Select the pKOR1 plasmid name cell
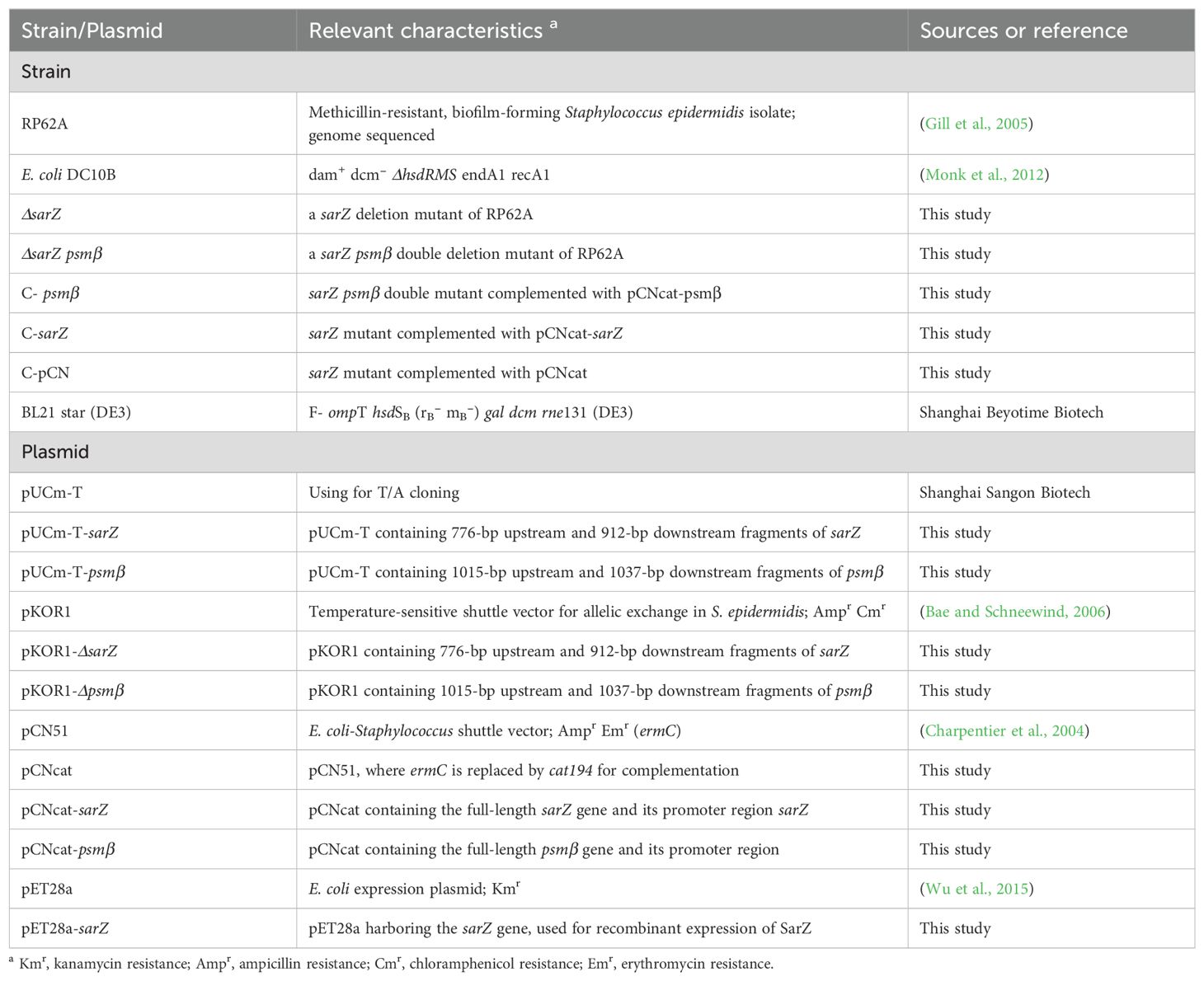Viewport: 1204px width, 981px height. 153,612
